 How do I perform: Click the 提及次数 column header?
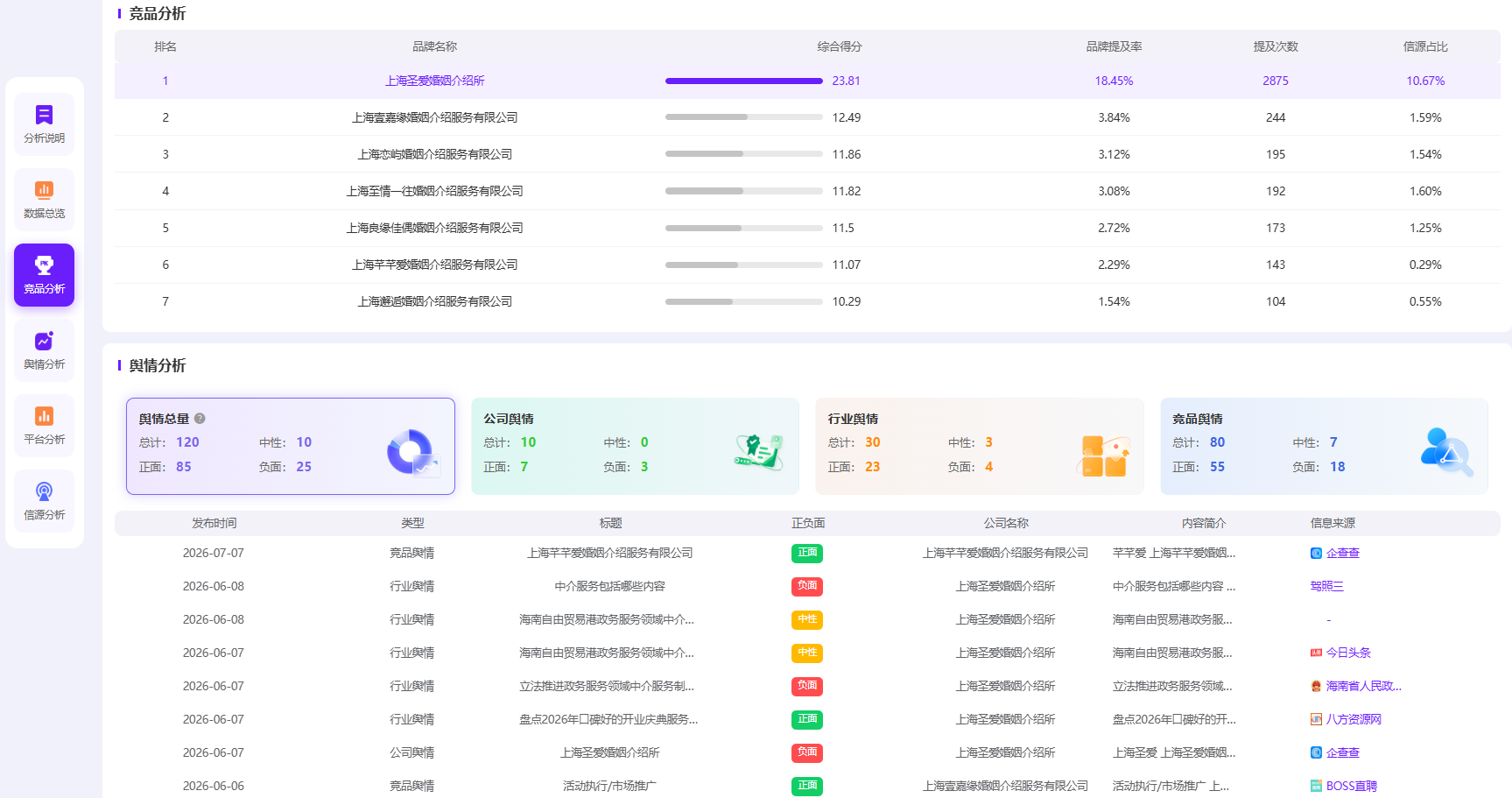coord(1276,46)
